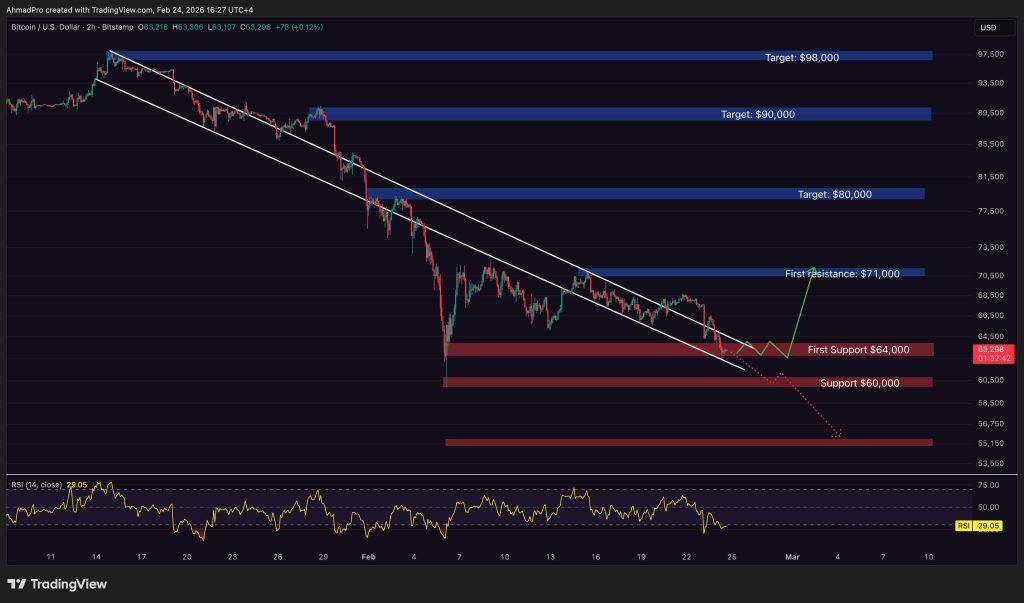The height and width of the screenshot is (603, 1024).
Task: Open the USD currency selector
Action: [x=987, y=27]
